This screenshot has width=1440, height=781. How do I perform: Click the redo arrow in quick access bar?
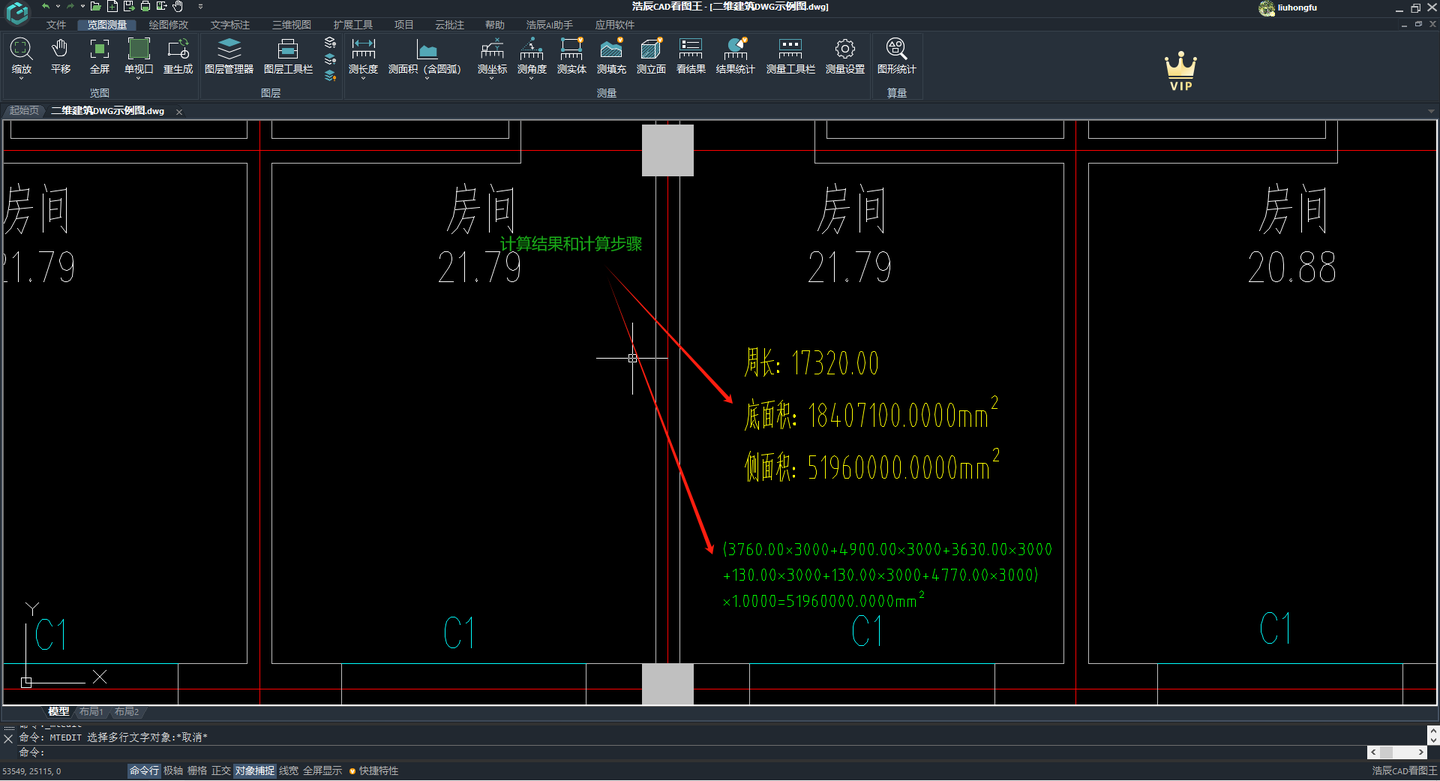coord(69,6)
